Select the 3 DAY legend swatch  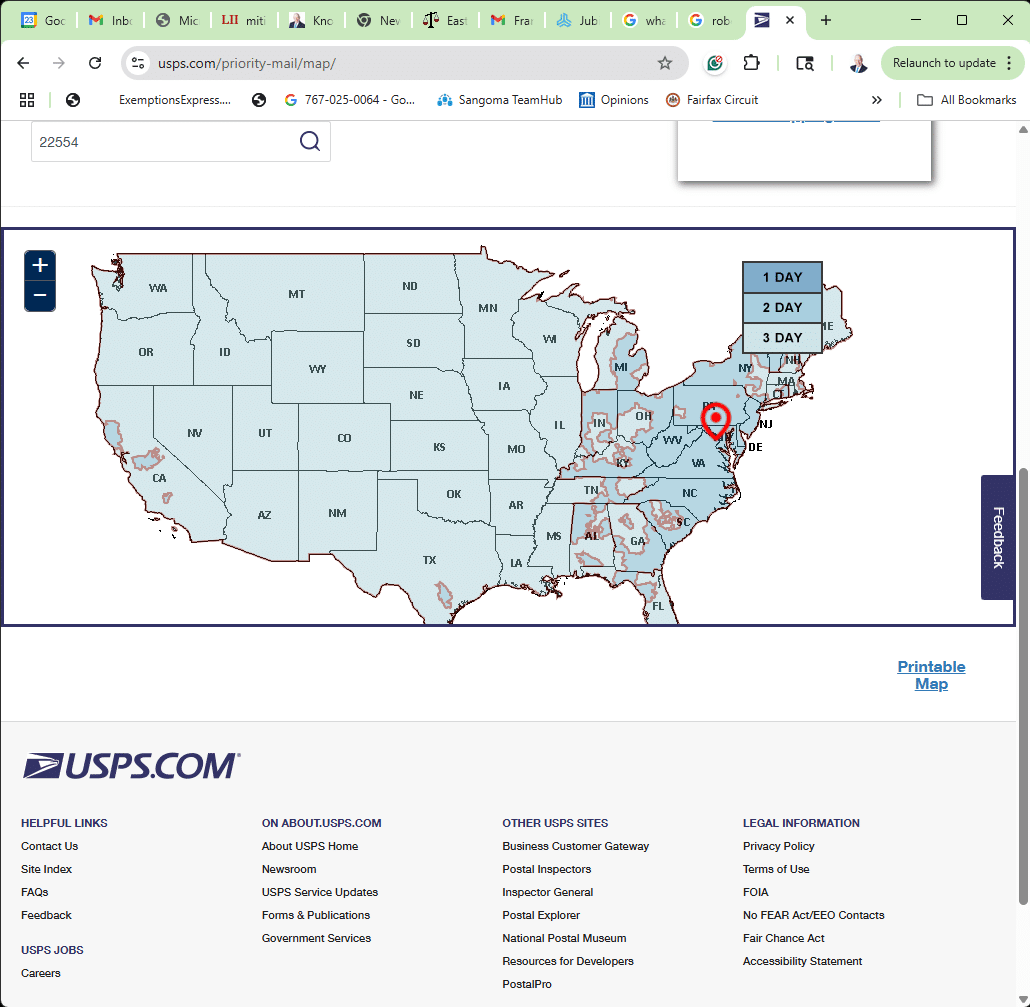pos(782,338)
